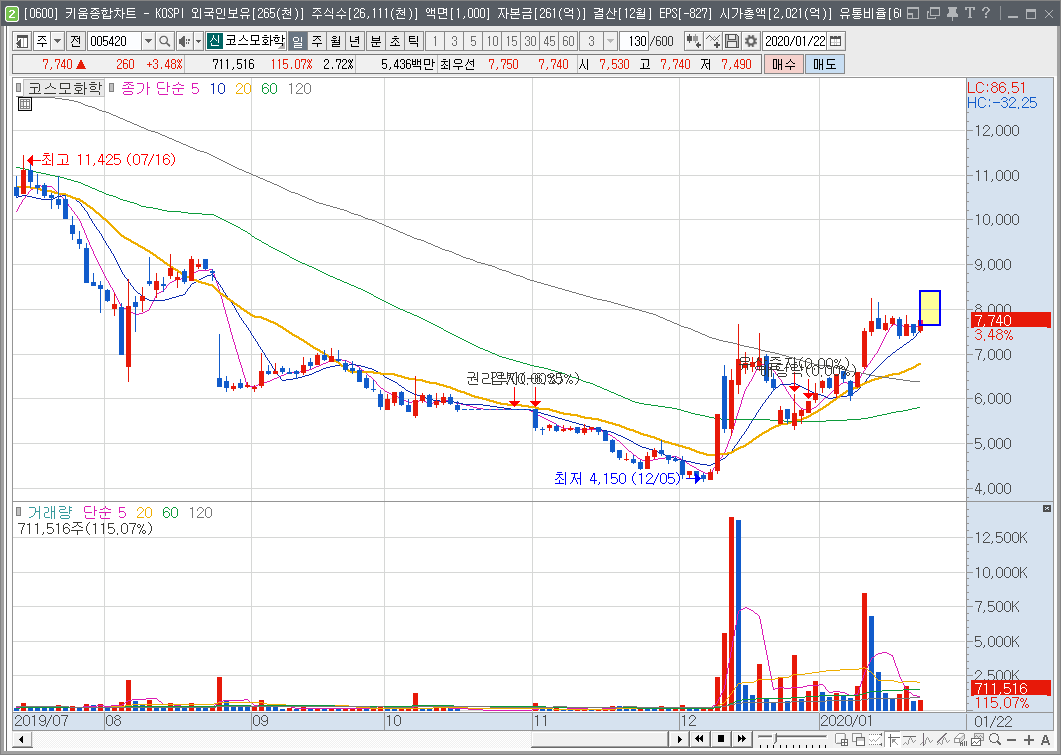
Task: Focus the stock code field 005420
Action: click(114, 41)
